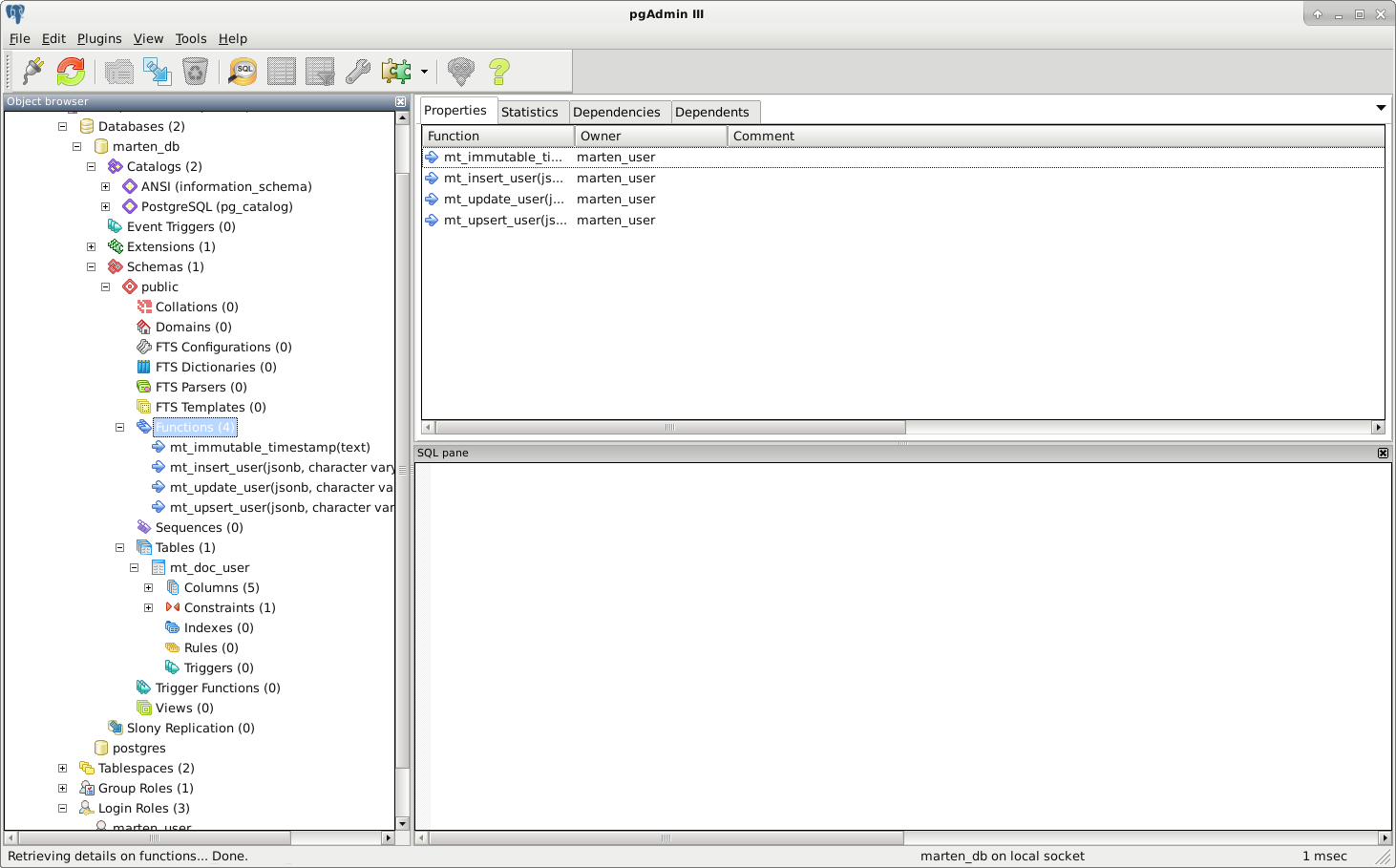Open the tab list dropdown arrow
The image size is (1396, 868).
[1381, 108]
